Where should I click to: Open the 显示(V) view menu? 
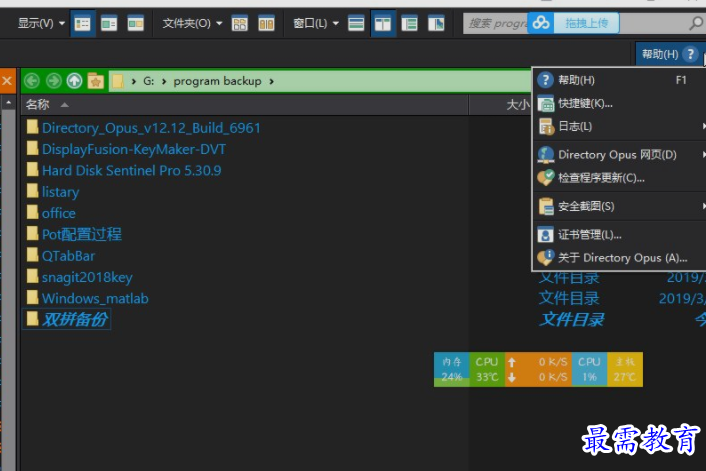pos(41,23)
